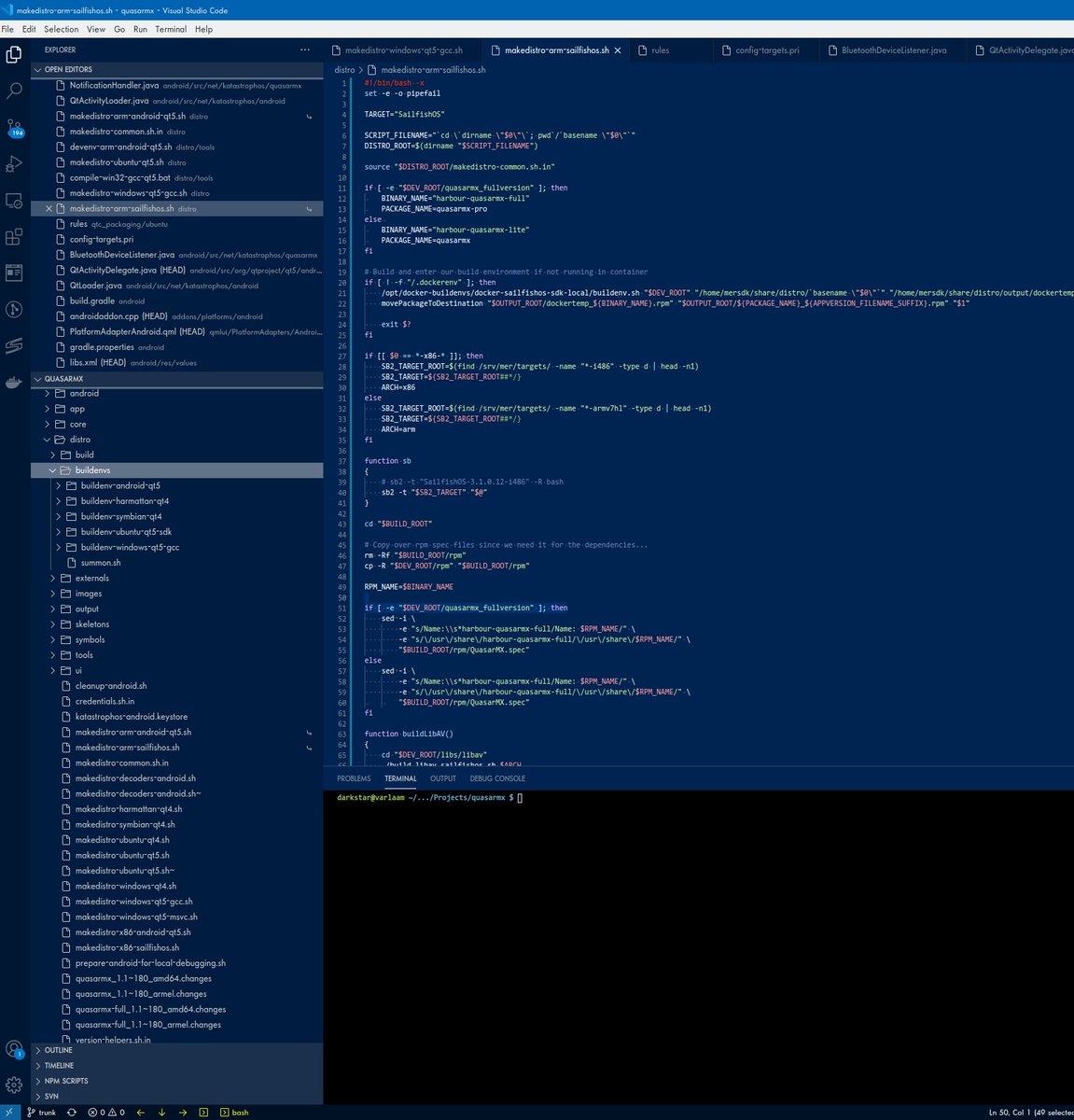Switch to BluetoothDeviceListener.java tab
This screenshot has width=1074, height=1120.
coord(893,50)
